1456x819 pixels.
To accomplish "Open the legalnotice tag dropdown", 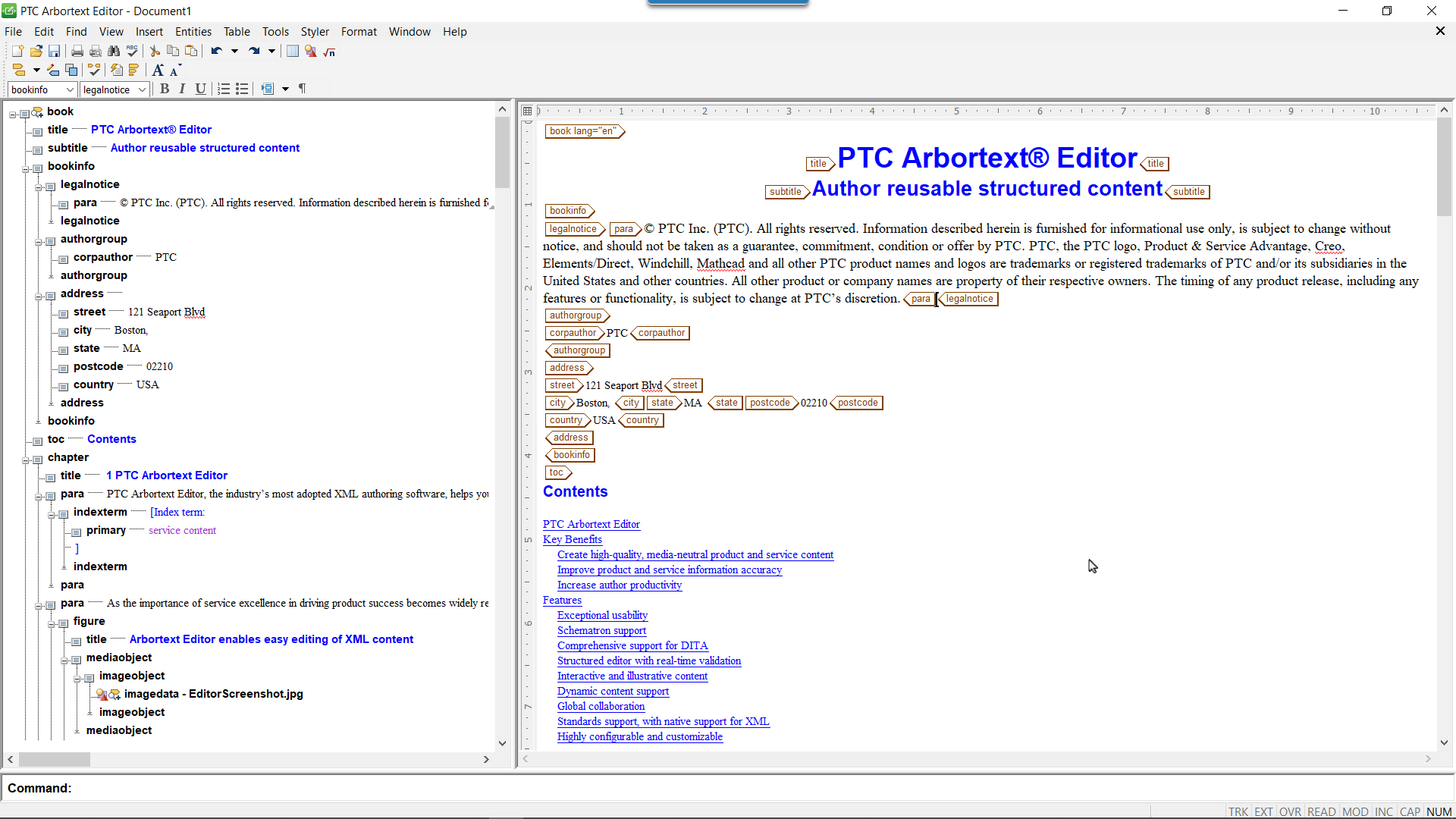I will tap(144, 89).
